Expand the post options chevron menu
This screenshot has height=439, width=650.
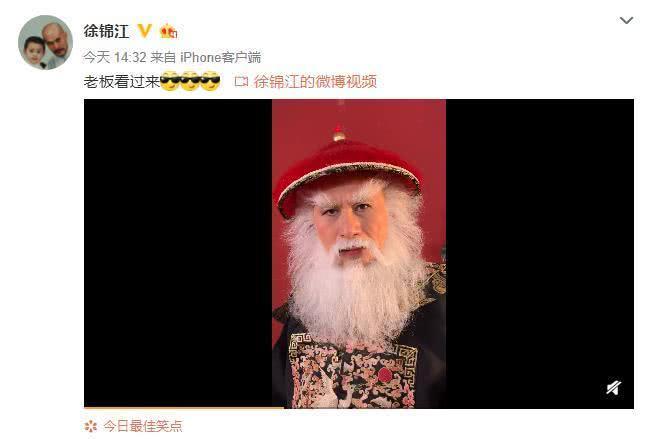tap(626, 20)
